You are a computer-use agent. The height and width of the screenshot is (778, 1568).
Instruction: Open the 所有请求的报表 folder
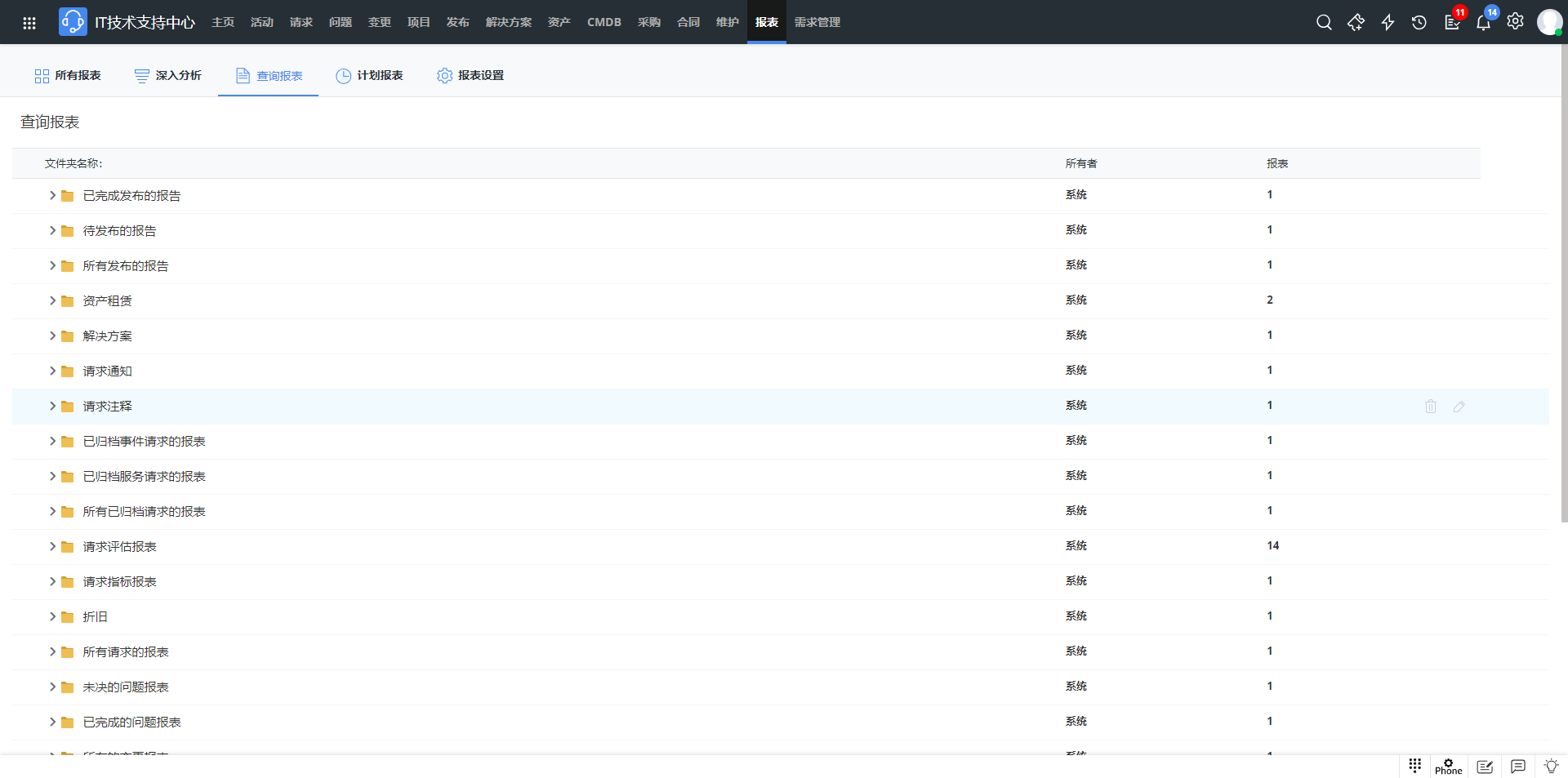pos(126,652)
